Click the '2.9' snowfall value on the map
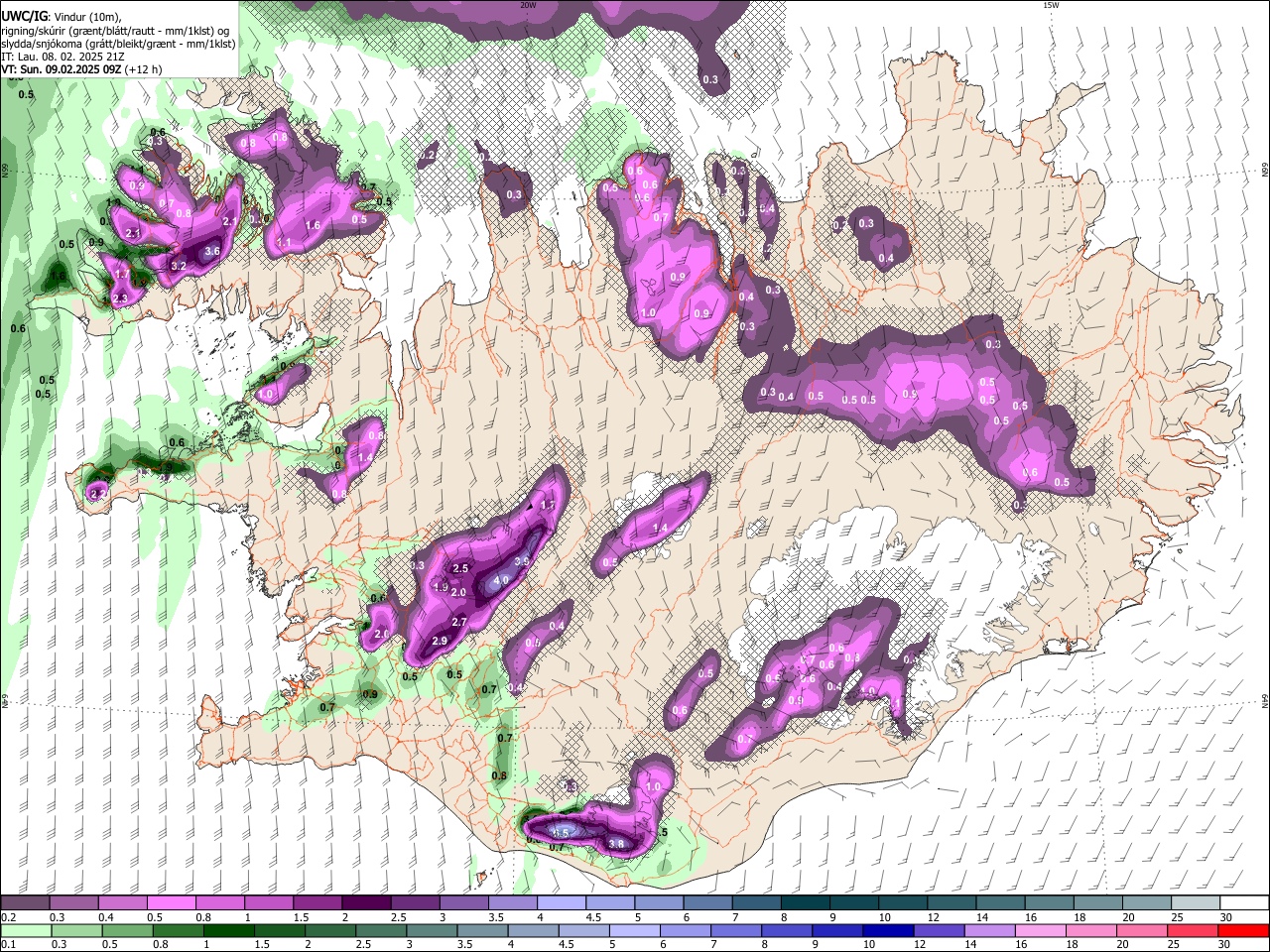The image size is (1270, 952). pyautogui.click(x=442, y=642)
